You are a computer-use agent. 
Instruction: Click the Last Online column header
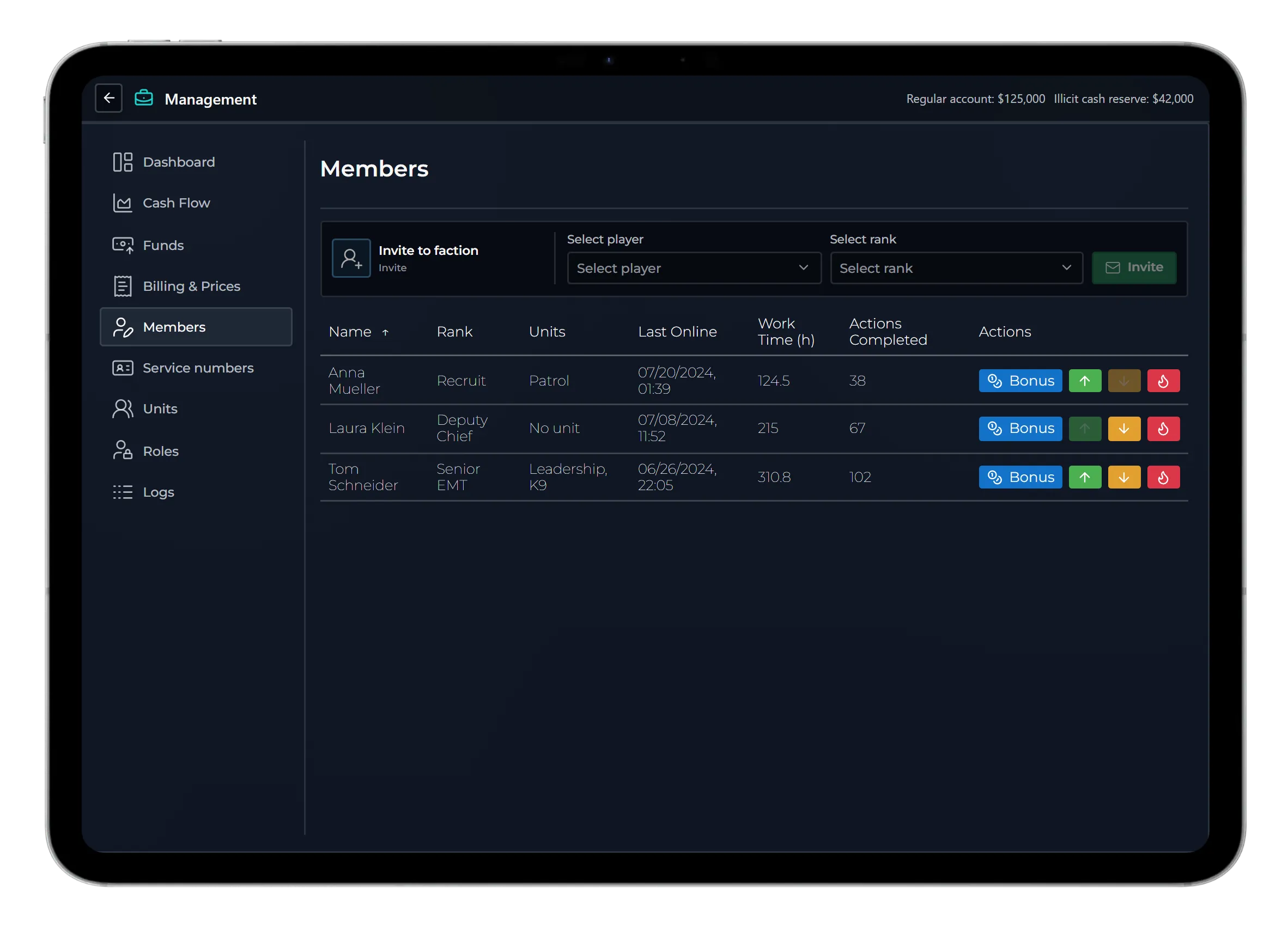tap(677, 332)
